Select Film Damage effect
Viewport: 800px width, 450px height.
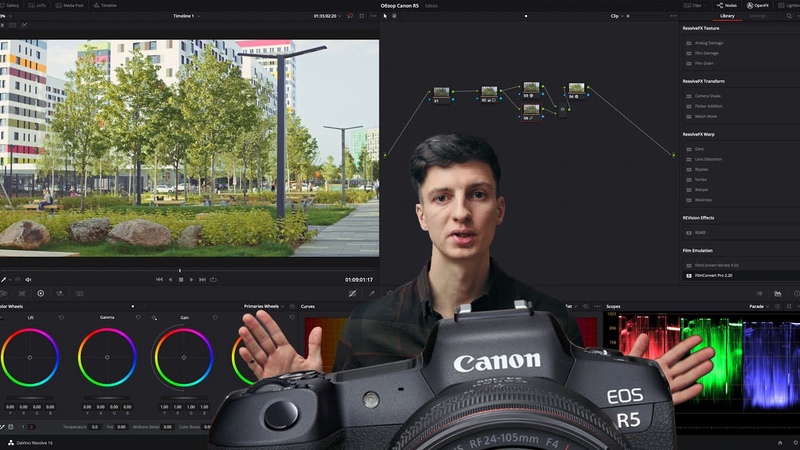tap(706, 53)
